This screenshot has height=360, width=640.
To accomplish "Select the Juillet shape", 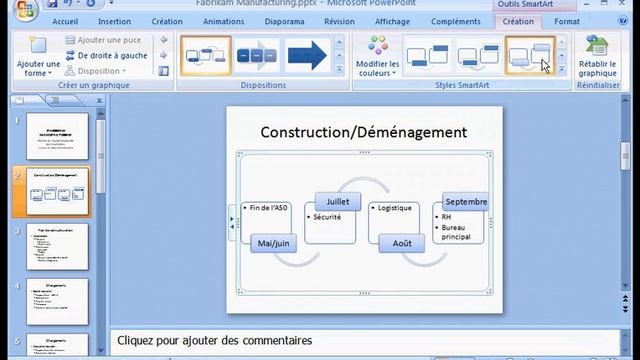I will pyautogui.click(x=338, y=202).
